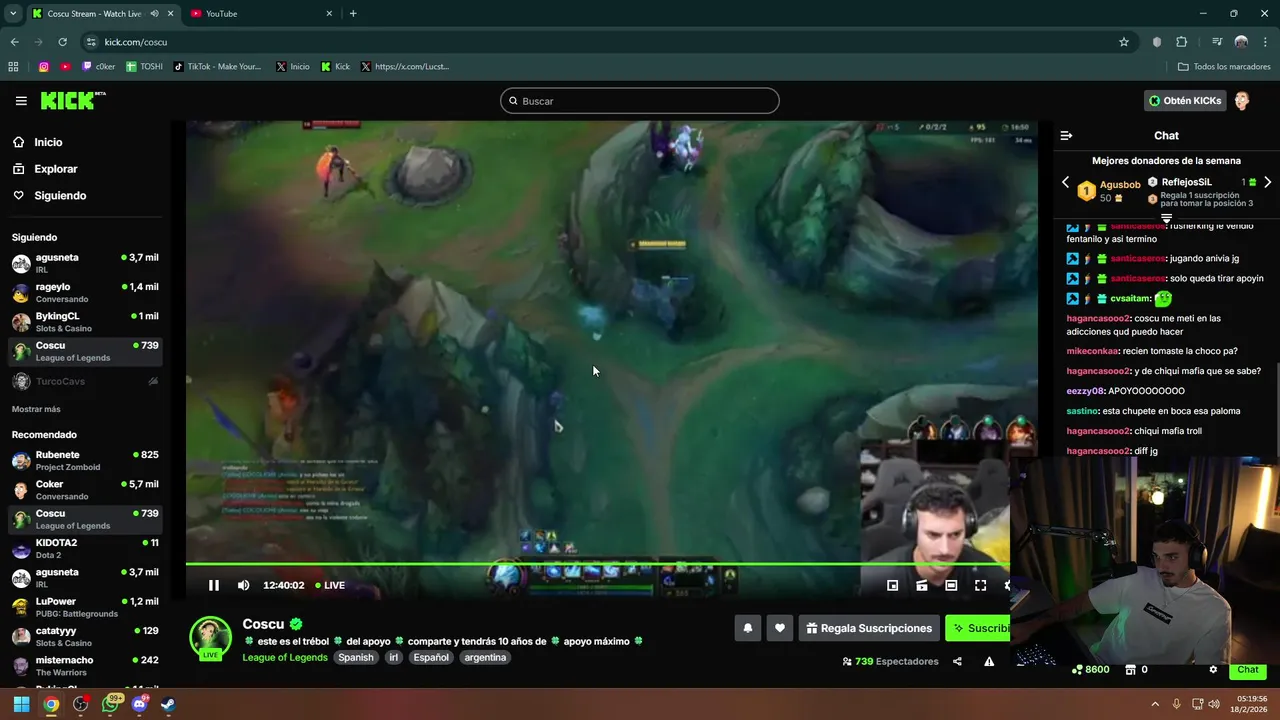The image size is (1280, 720).
Task: Open Todos los marcadores folder
Action: 1224,67
